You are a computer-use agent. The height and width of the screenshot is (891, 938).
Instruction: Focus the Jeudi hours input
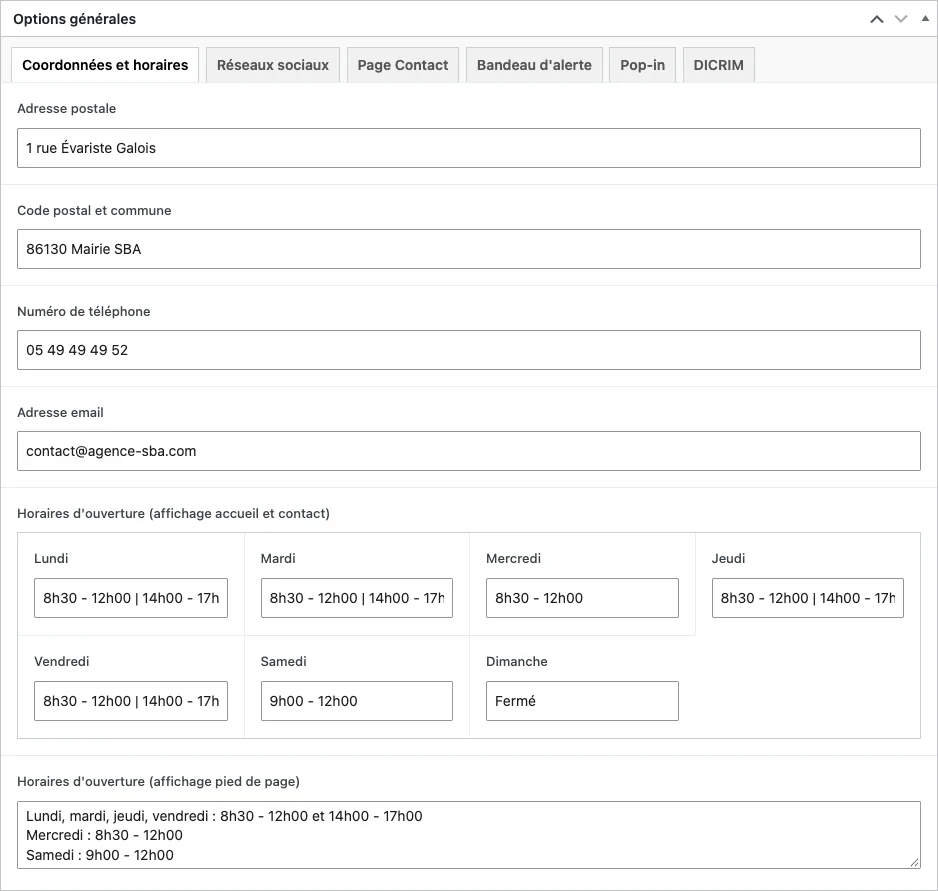(x=808, y=598)
